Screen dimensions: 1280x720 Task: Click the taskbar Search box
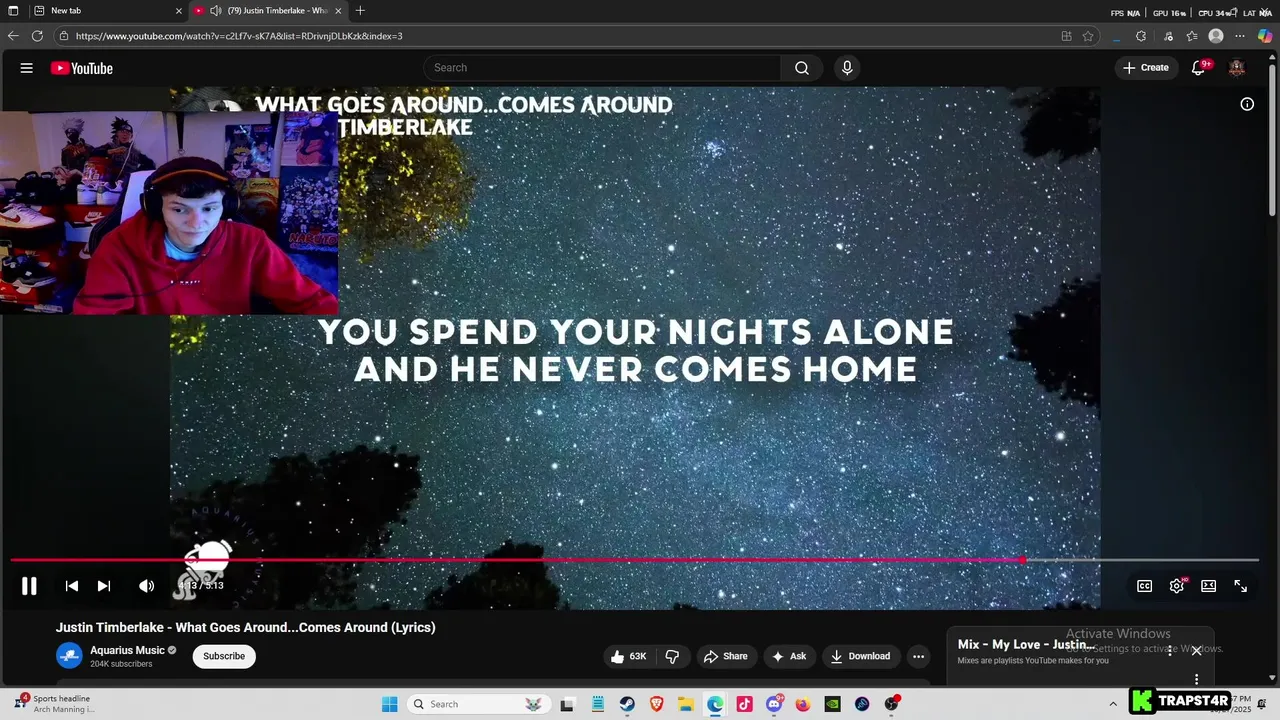(x=479, y=704)
